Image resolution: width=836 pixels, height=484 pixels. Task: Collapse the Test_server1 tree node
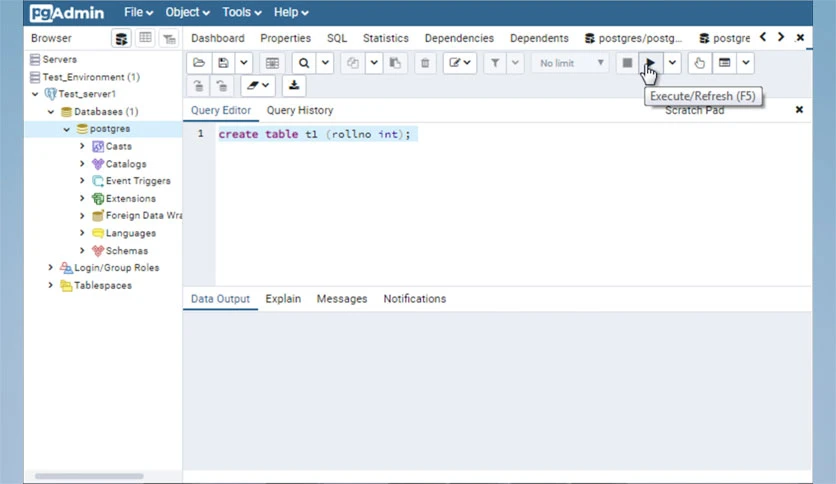pyautogui.click(x=35, y=94)
